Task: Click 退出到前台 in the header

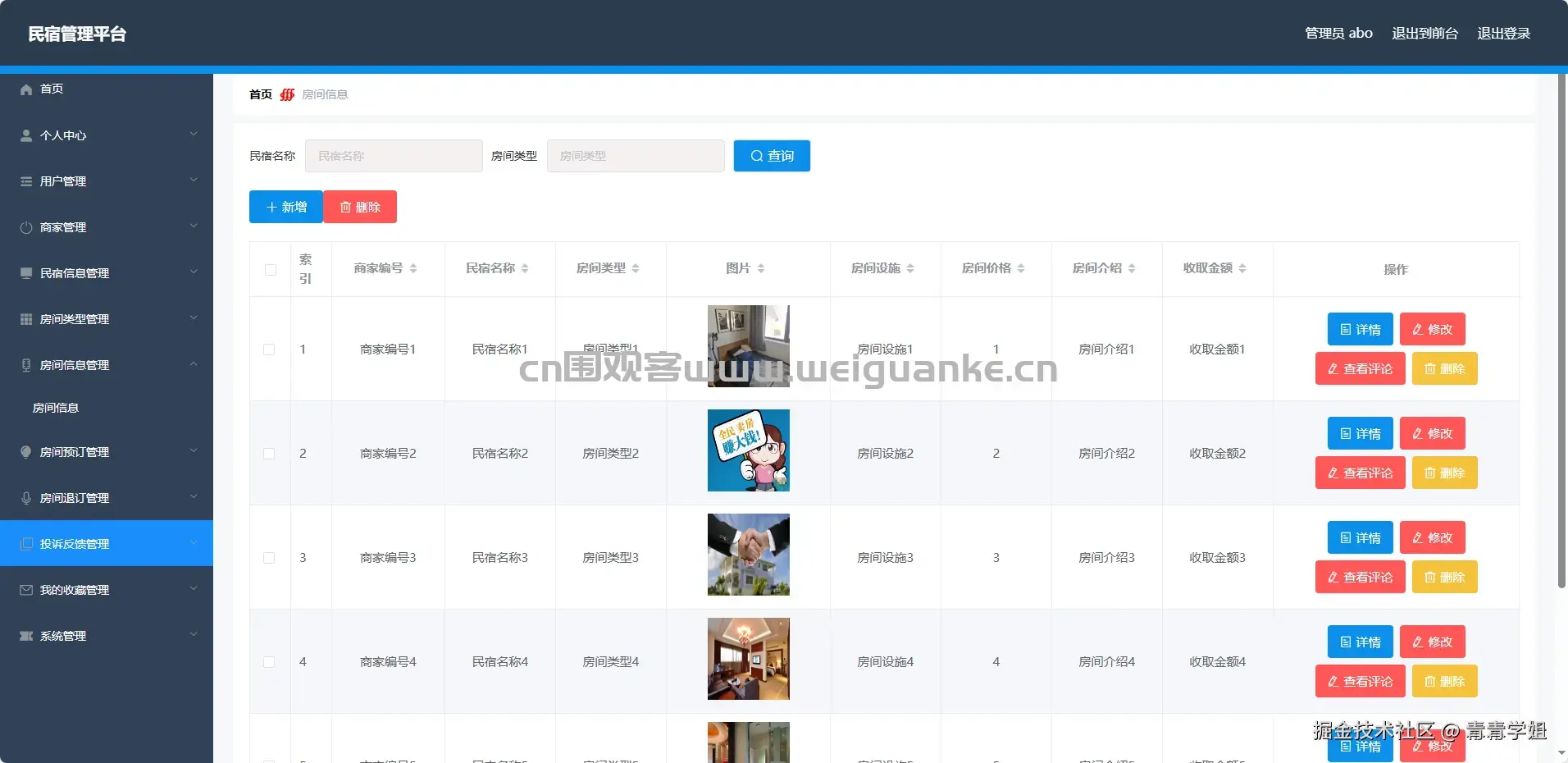Action: [x=1425, y=34]
